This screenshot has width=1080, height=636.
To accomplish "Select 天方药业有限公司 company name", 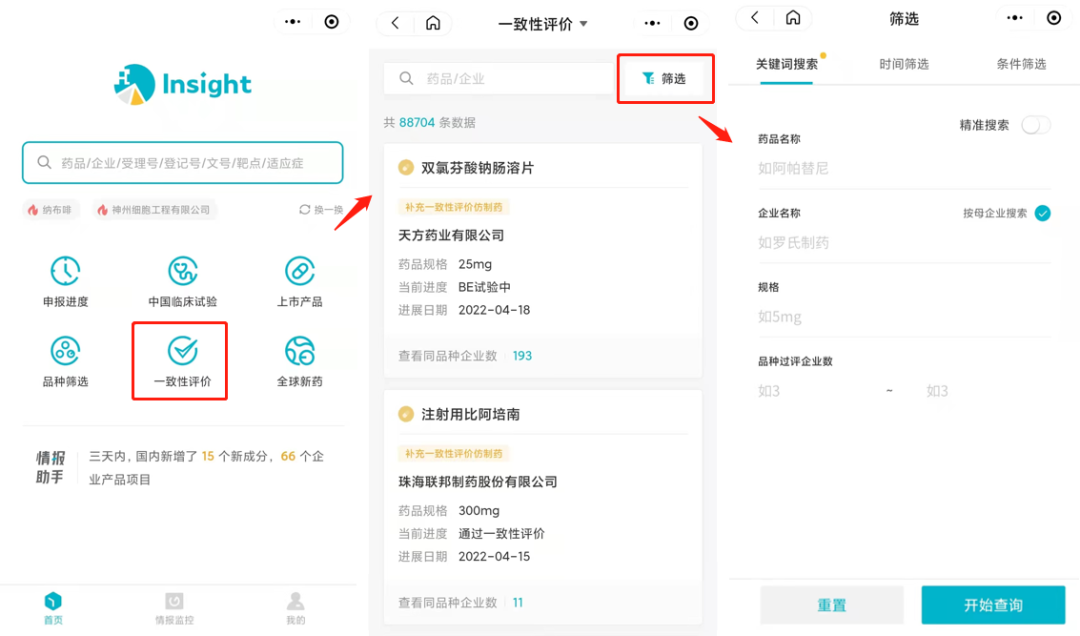I will click(x=451, y=235).
